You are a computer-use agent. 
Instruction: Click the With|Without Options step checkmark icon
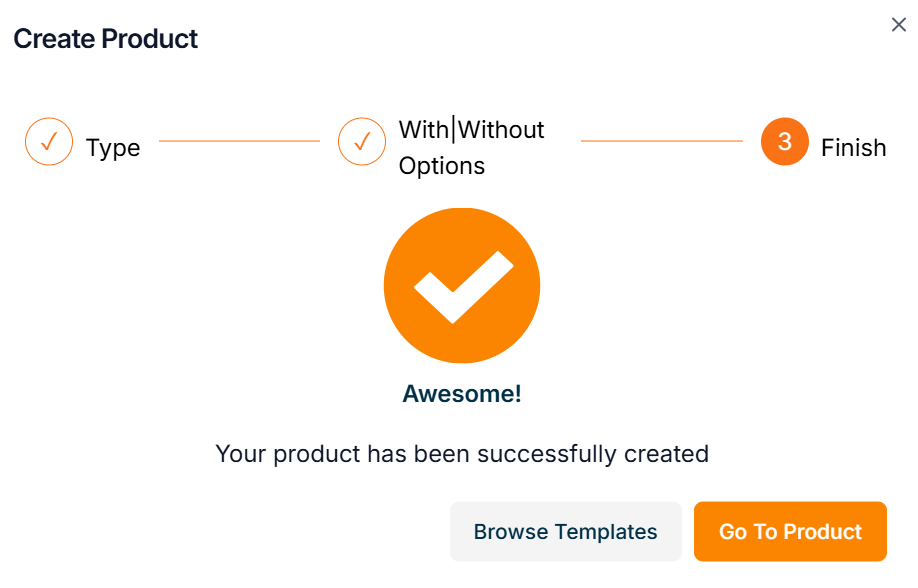point(362,142)
